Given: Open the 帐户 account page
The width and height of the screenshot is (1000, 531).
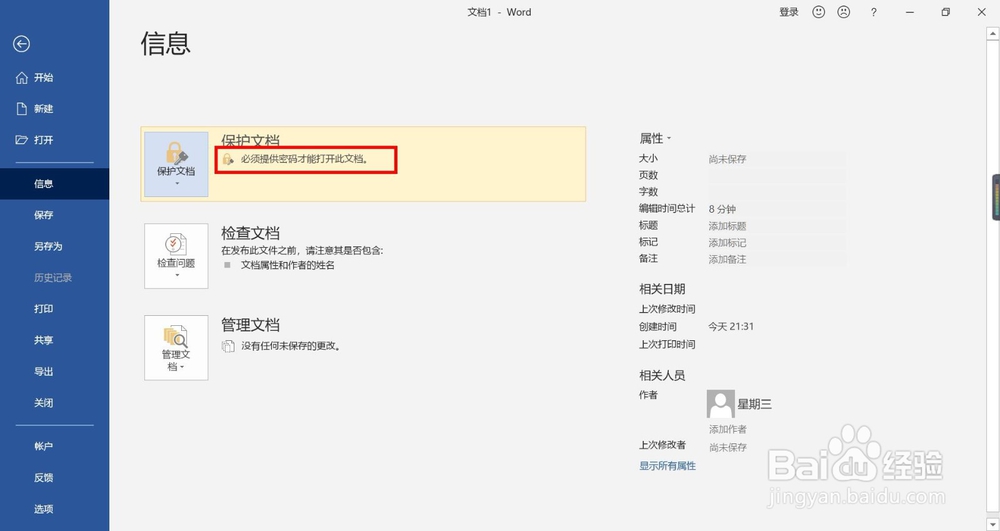Looking at the screenshot, I should [x=43, y=446].
